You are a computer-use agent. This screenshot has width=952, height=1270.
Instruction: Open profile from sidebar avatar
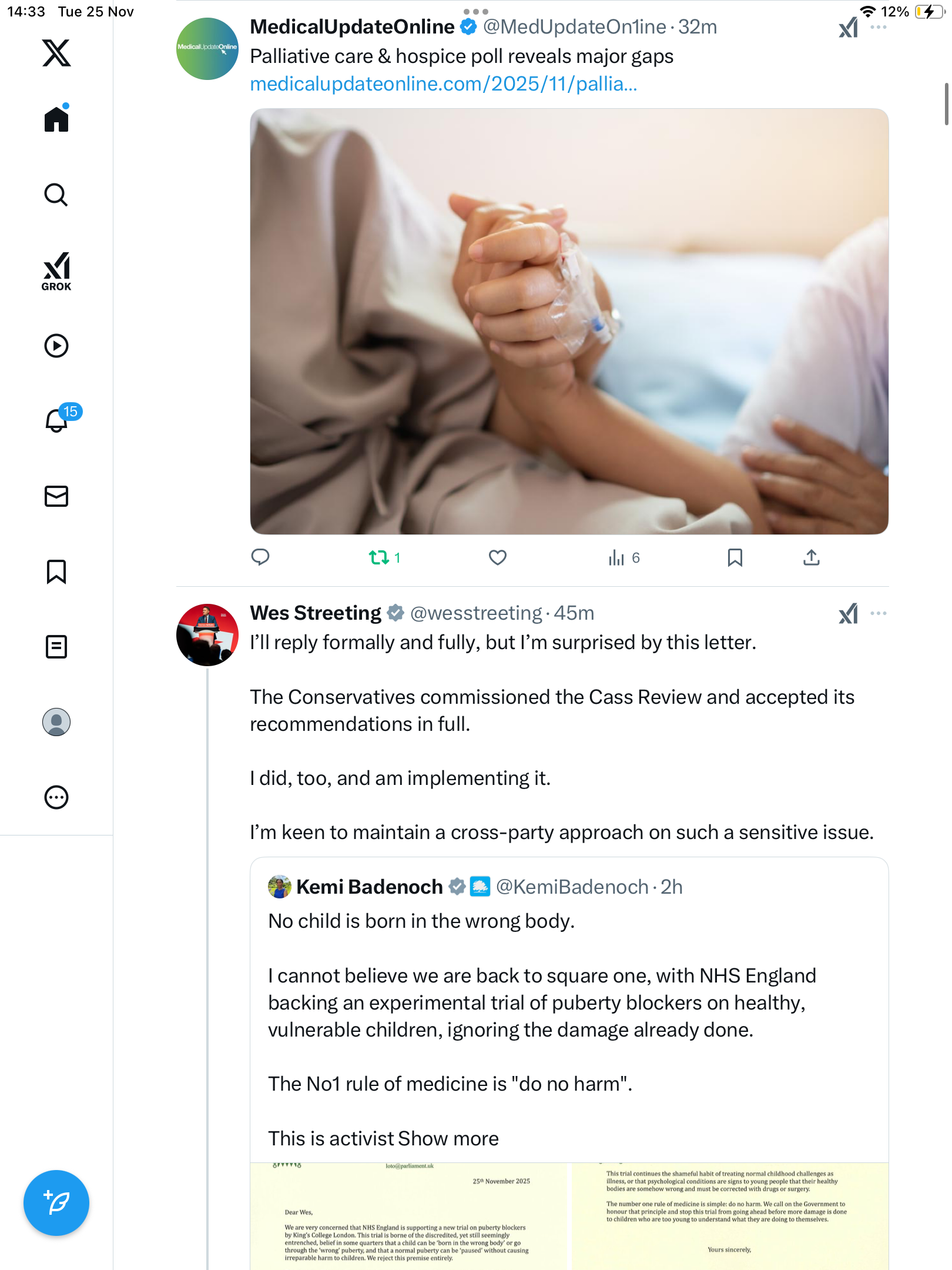[x=56, y=722]
